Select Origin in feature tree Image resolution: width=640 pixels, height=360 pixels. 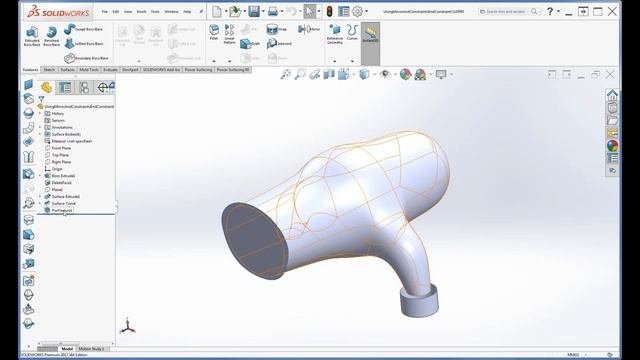point(53,169)
